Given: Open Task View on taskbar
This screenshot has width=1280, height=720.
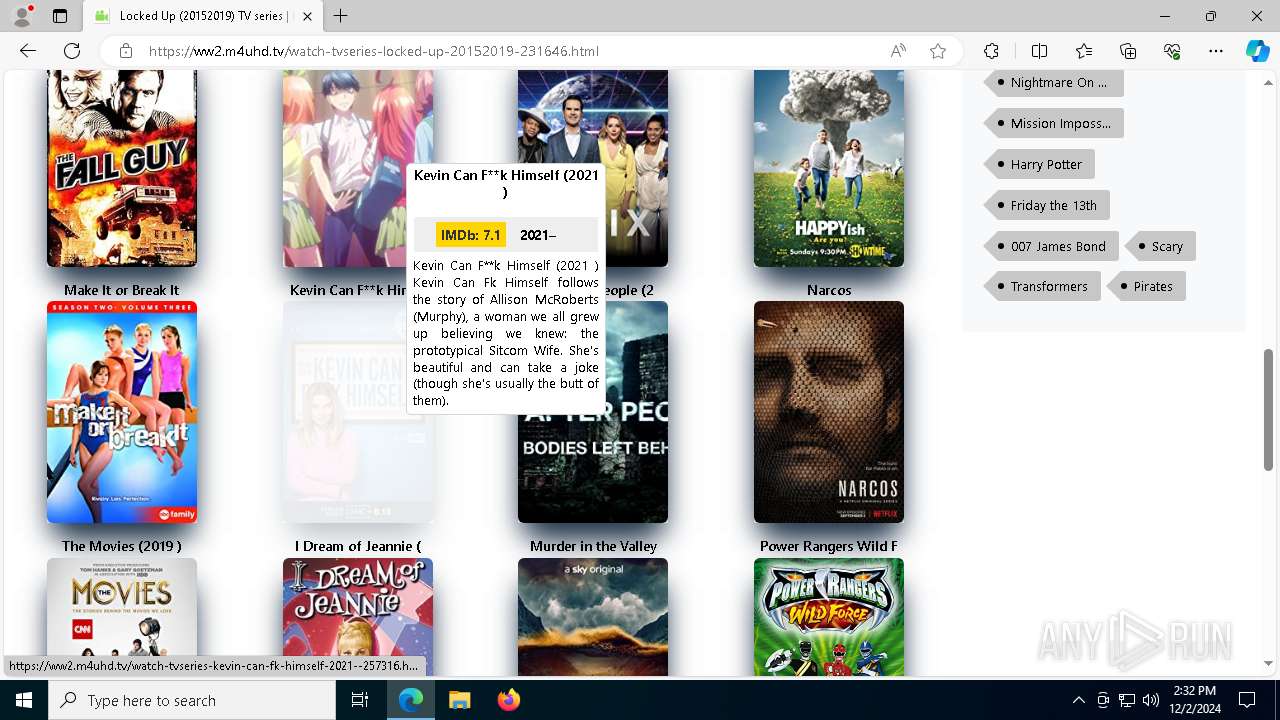Looking at the screenshot, I should (360, 700).
